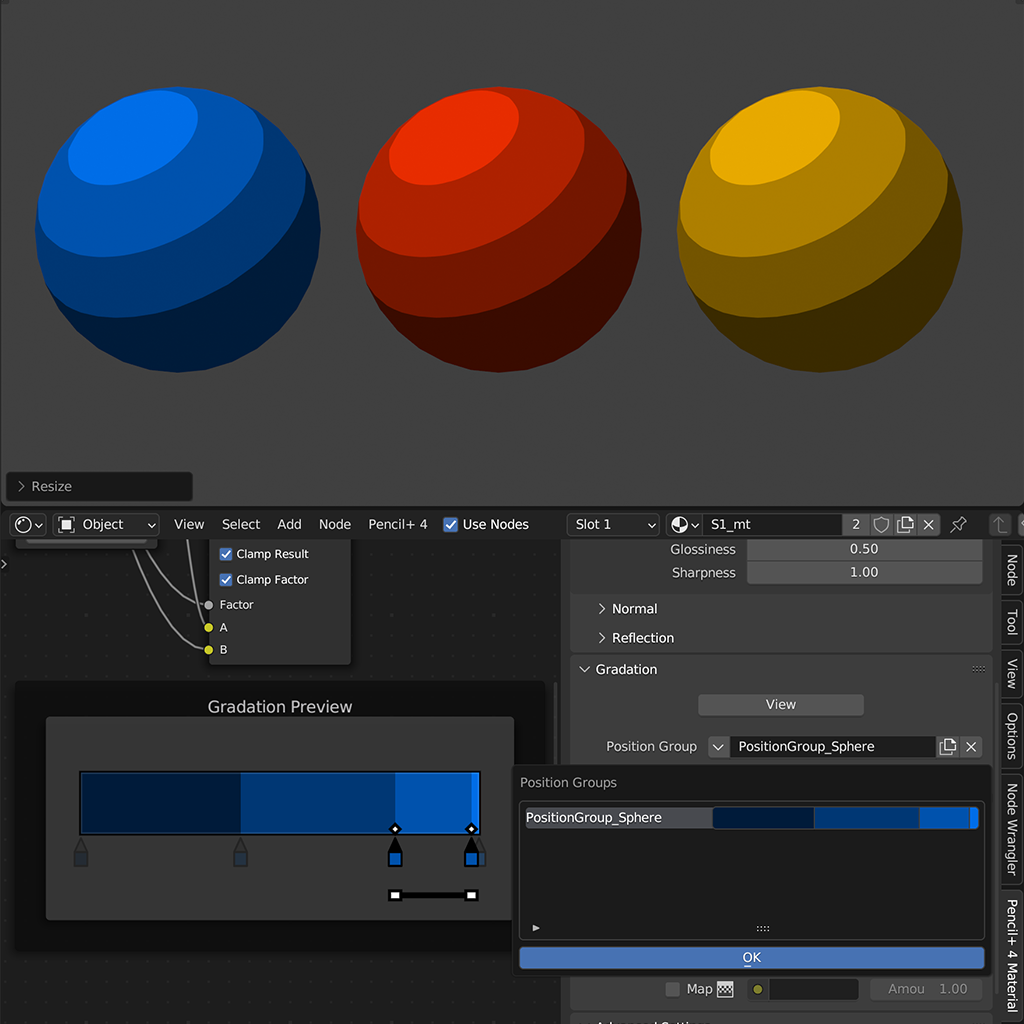The width and height of the screenshot is (1024, 1024).
Task: Duplicate the PositionGroup_Sphere position group
Action: (948, 747)
